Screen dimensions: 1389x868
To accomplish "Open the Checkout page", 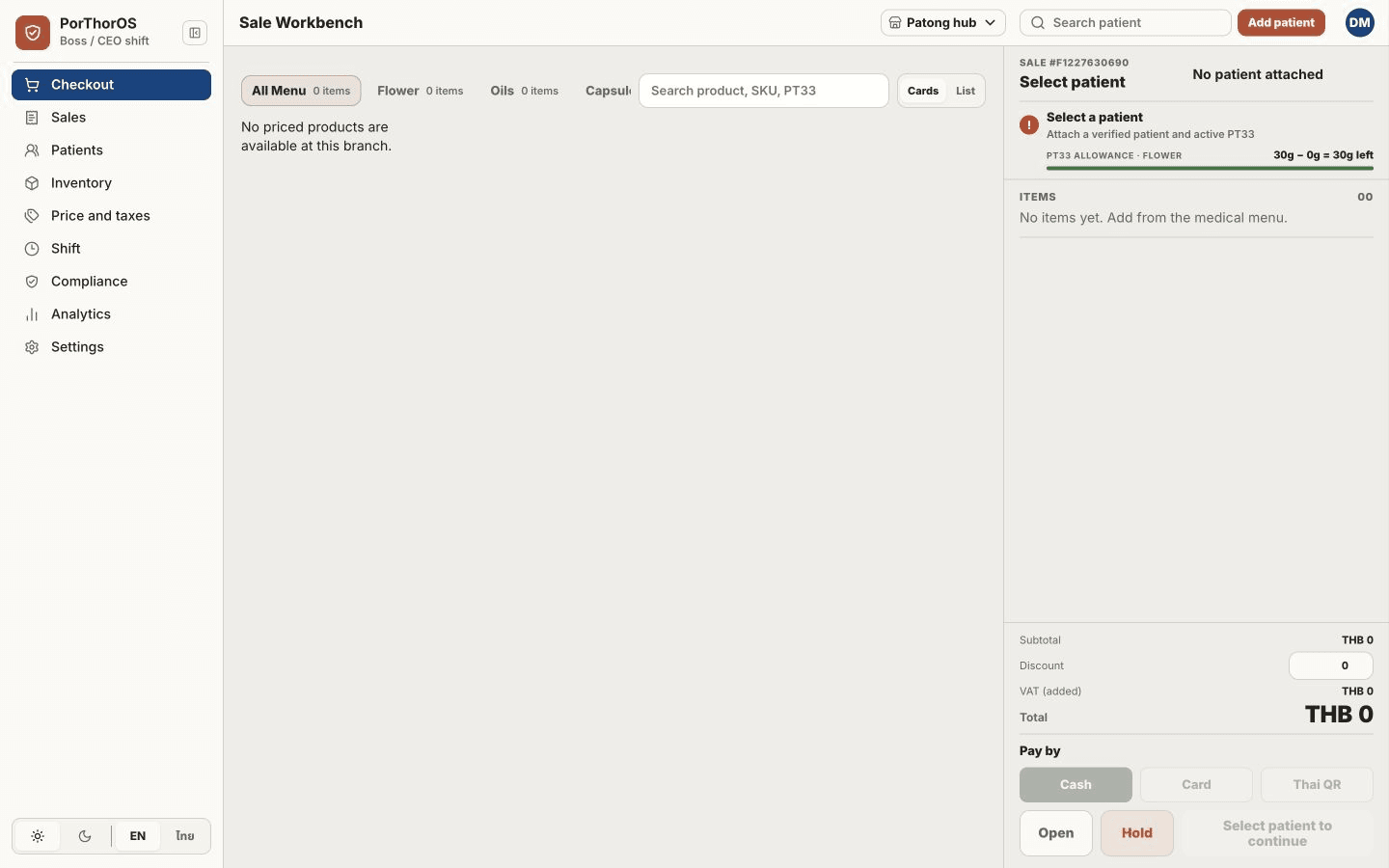I will [111, 85].
